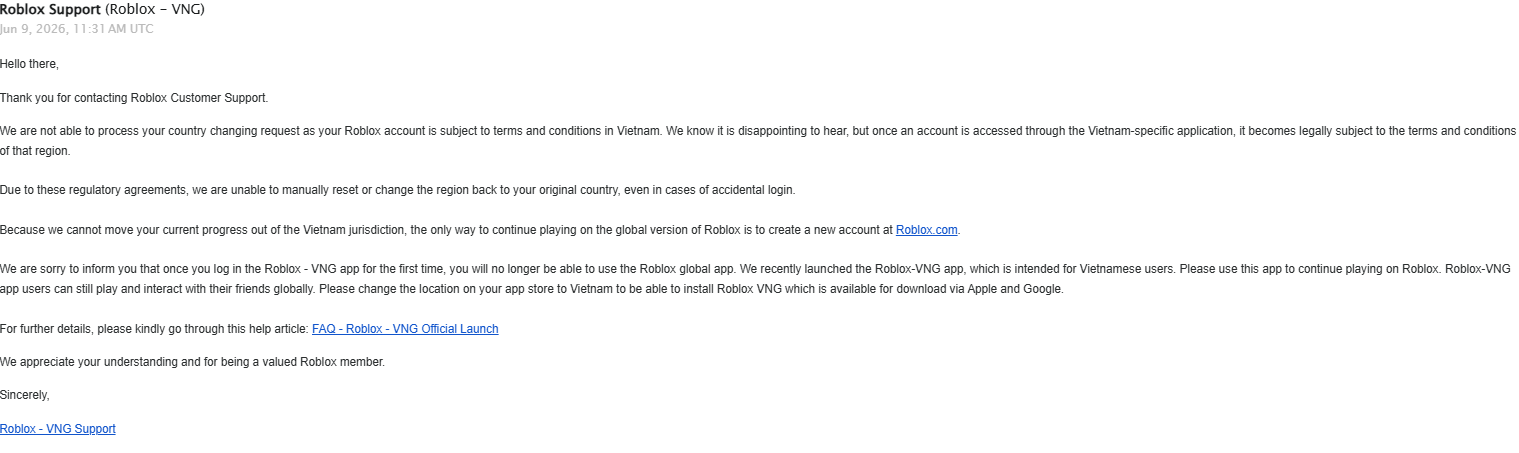1519x453 pixels.
Task: Open the Roblox.com hyperlink
Action: (927, 230)
